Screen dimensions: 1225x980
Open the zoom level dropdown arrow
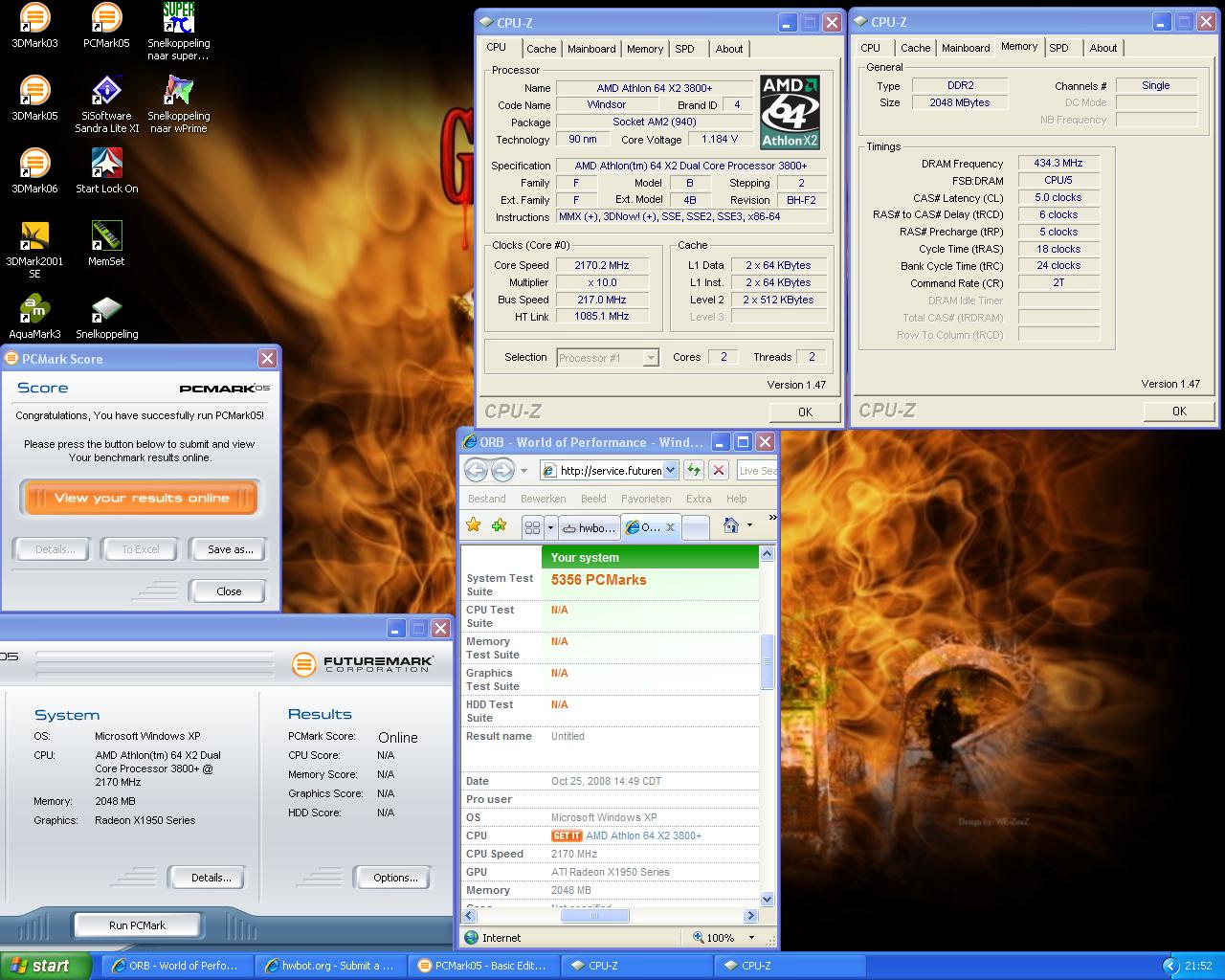[751, 938]
